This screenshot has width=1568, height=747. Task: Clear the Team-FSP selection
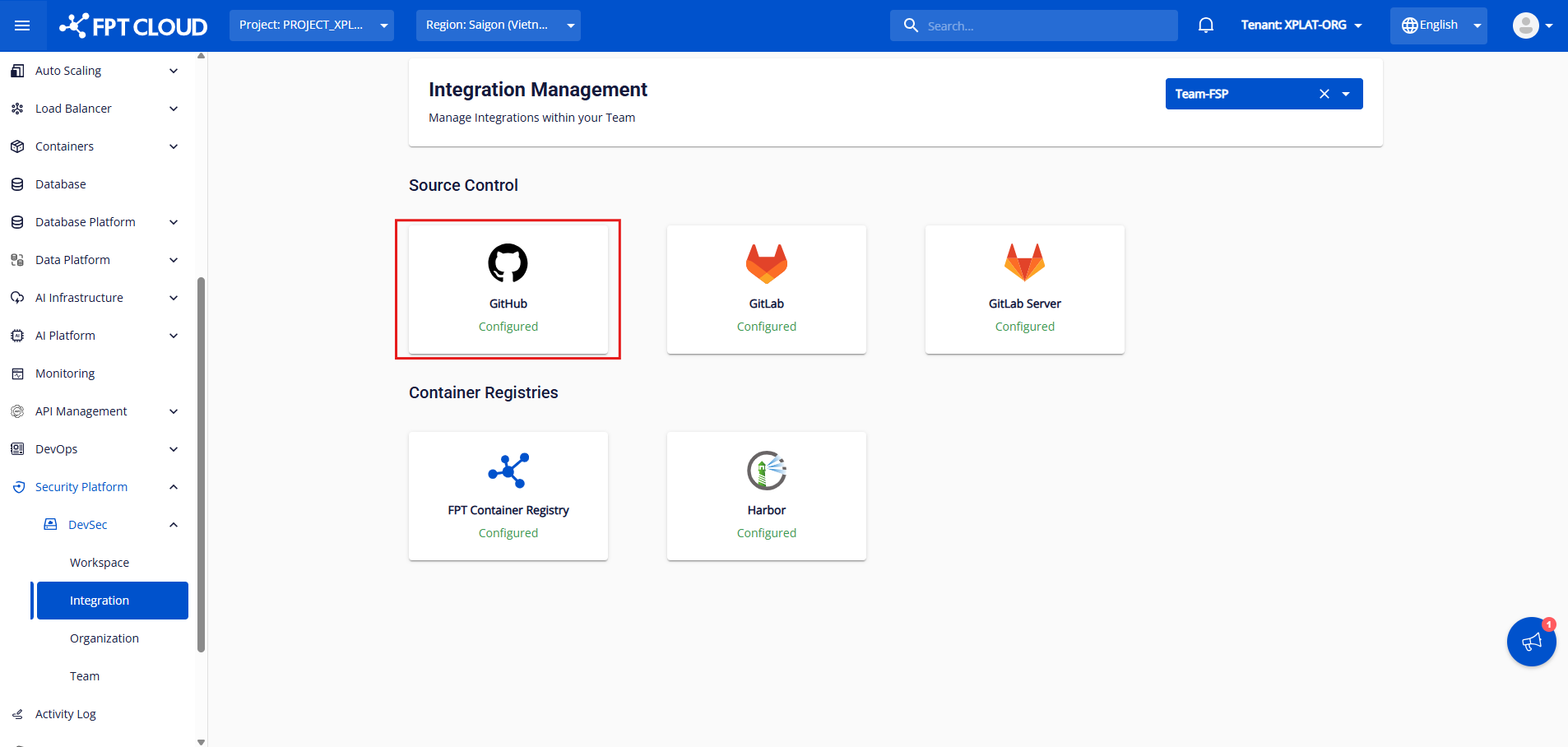click(1324, 94)
